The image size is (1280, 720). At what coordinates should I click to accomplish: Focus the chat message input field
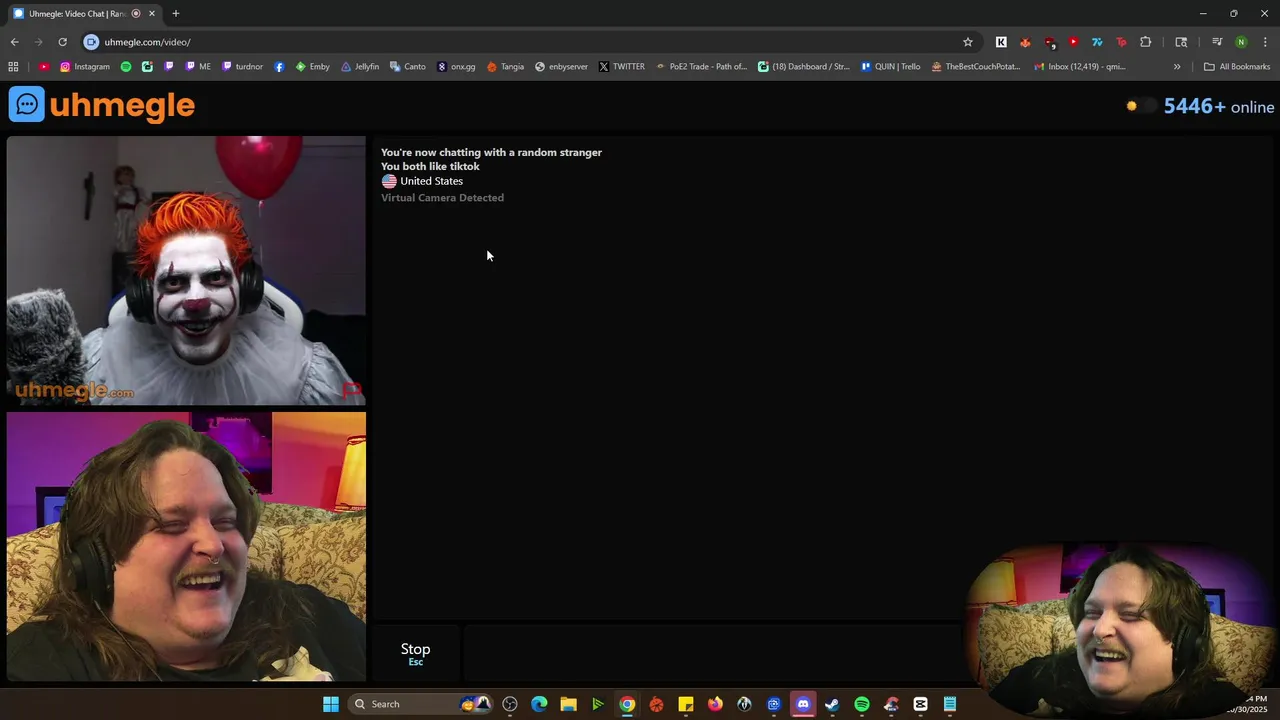point(712,654)
